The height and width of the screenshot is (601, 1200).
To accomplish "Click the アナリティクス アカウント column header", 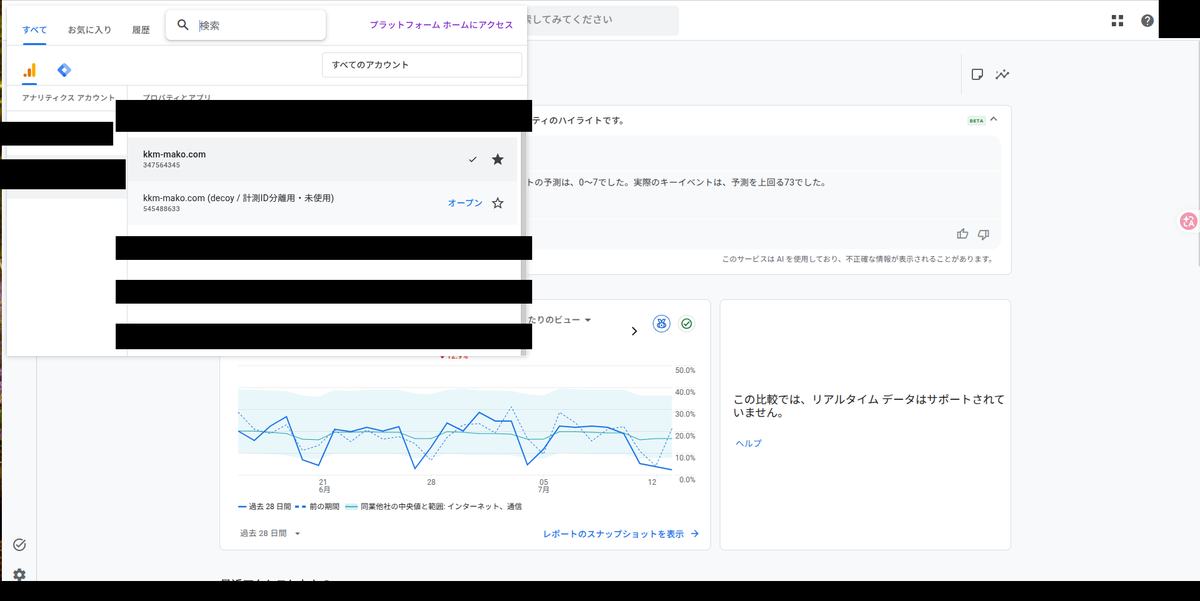I will tap(68, 98).
